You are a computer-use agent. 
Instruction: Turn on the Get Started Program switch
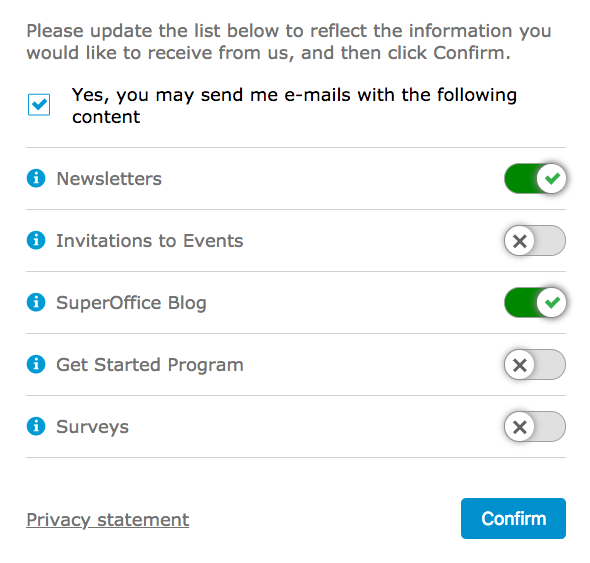[535, 364]
